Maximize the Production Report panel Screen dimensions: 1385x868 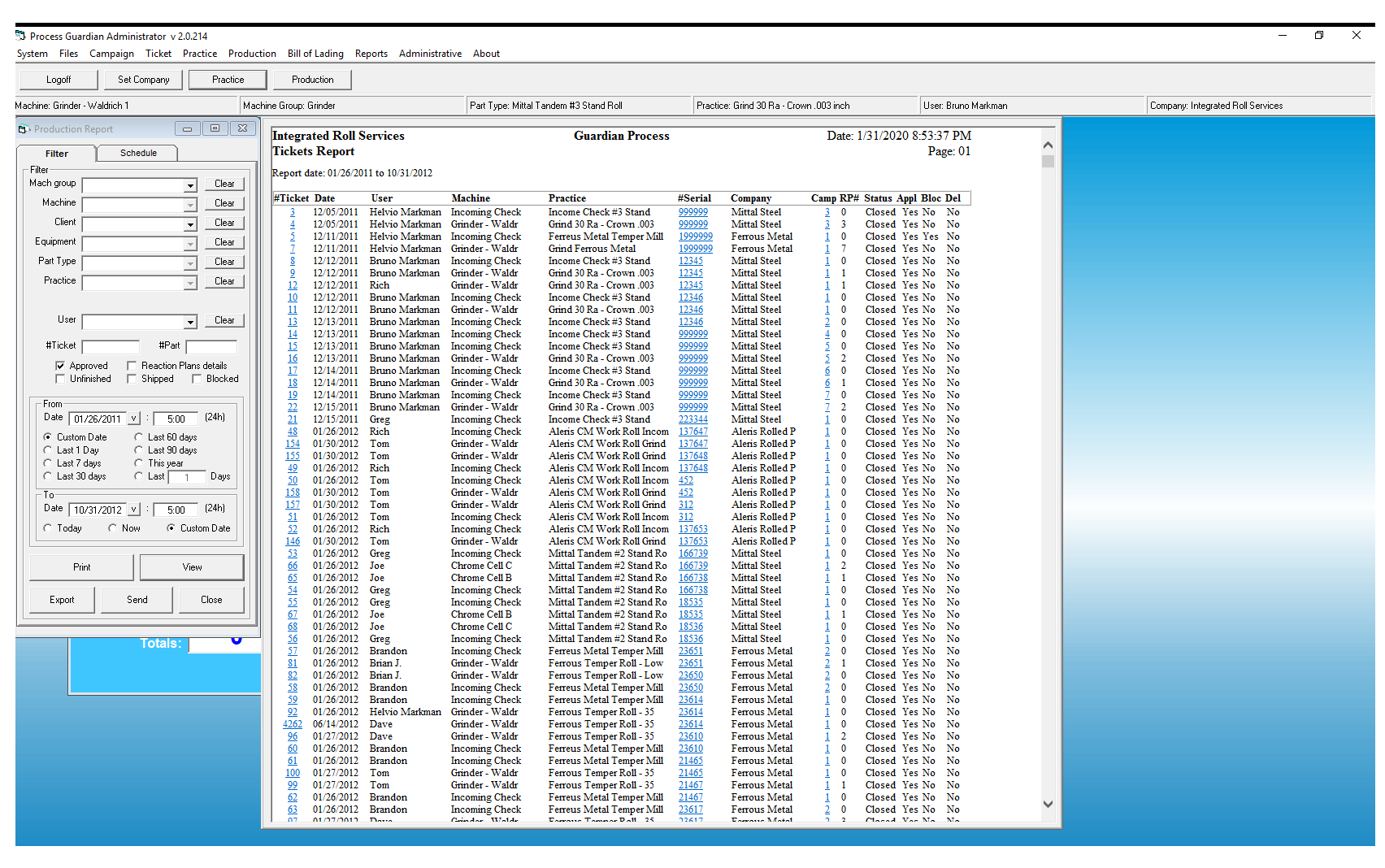(215, 128)
